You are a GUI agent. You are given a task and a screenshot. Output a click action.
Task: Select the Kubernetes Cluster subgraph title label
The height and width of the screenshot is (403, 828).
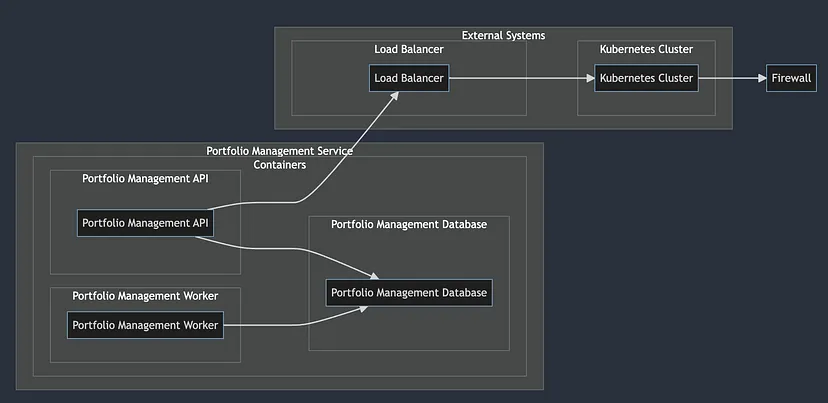(646, 49)
